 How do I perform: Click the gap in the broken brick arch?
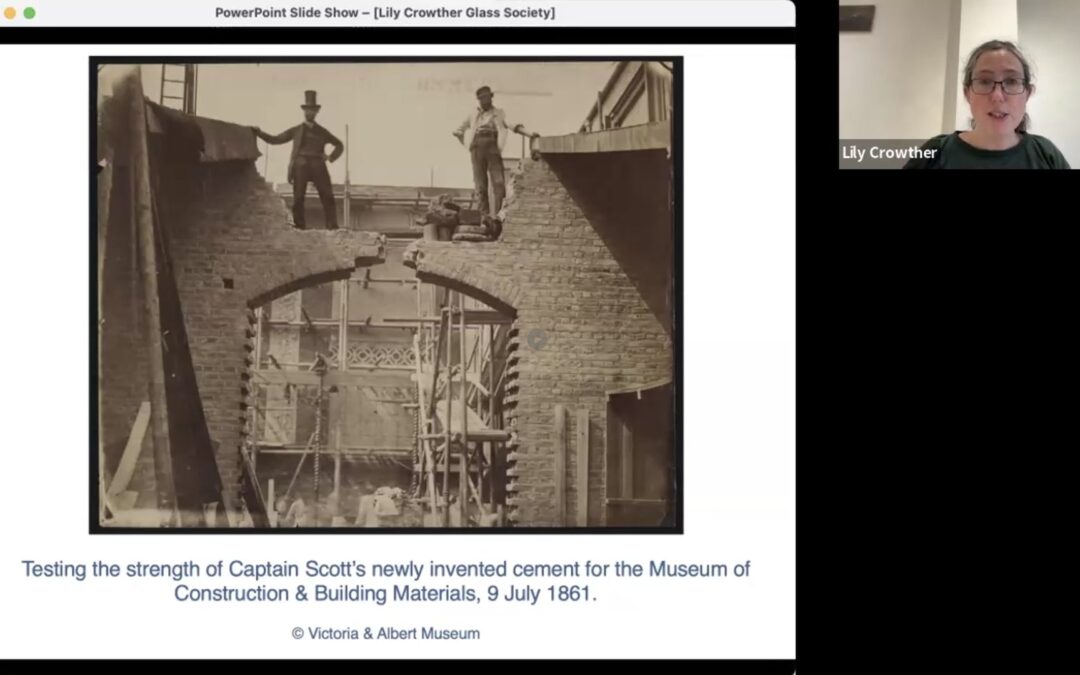(396, 251)
